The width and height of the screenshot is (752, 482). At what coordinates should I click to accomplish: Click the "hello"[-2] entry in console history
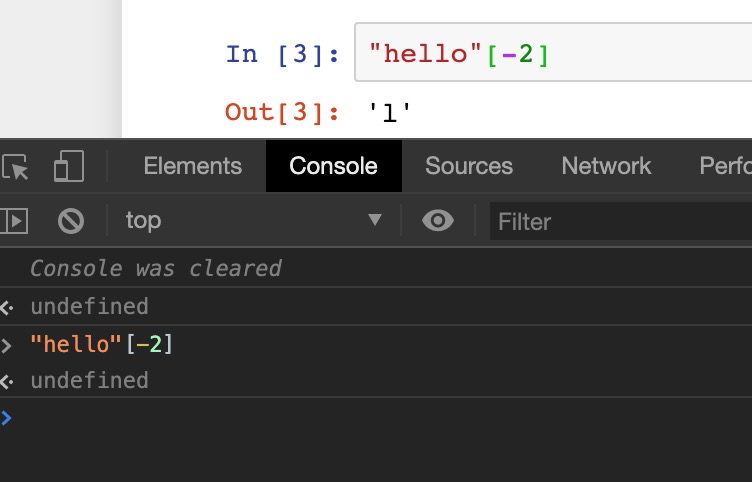(102, 344)
